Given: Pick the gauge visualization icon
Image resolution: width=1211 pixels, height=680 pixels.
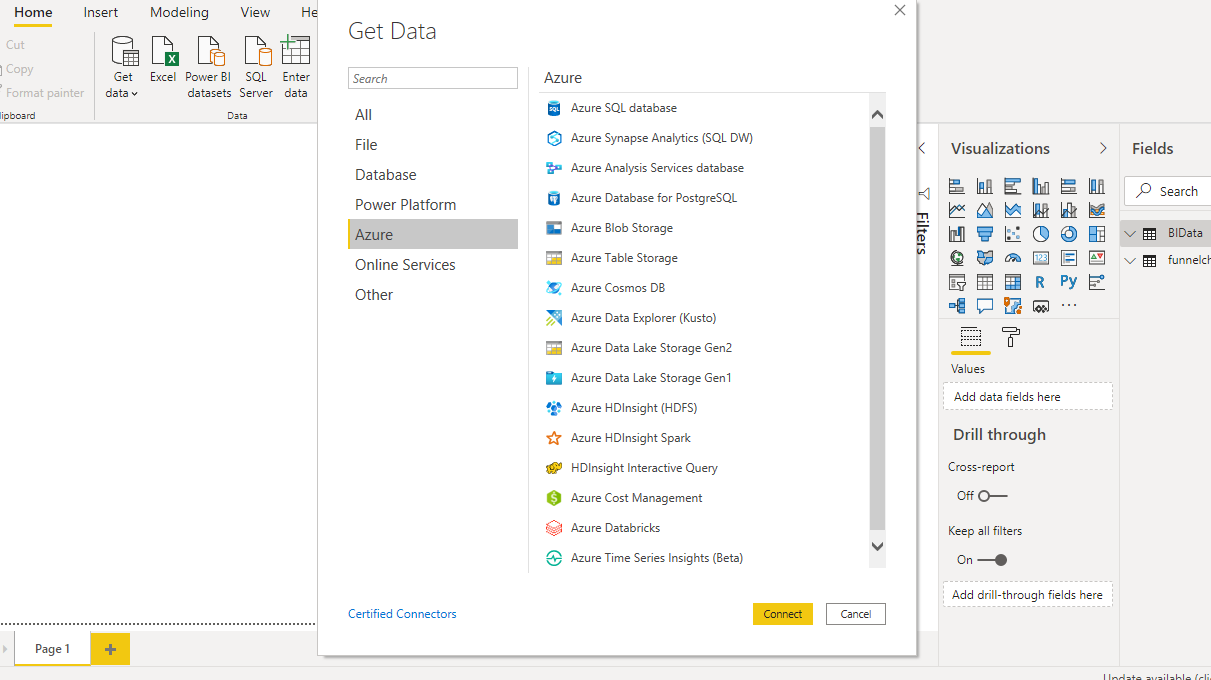Looking at the screenshot, I should point(1013,258).
